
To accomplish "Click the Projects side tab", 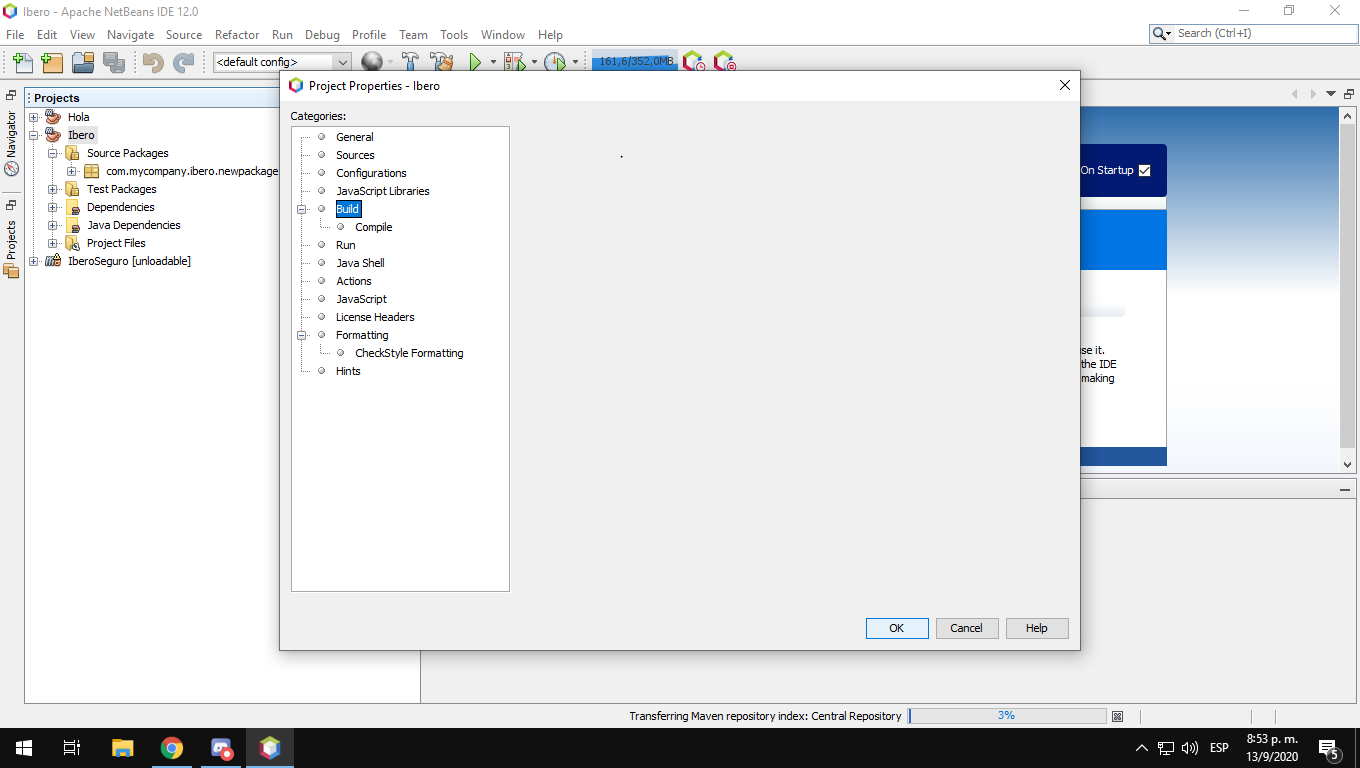I will coord(11,247).
